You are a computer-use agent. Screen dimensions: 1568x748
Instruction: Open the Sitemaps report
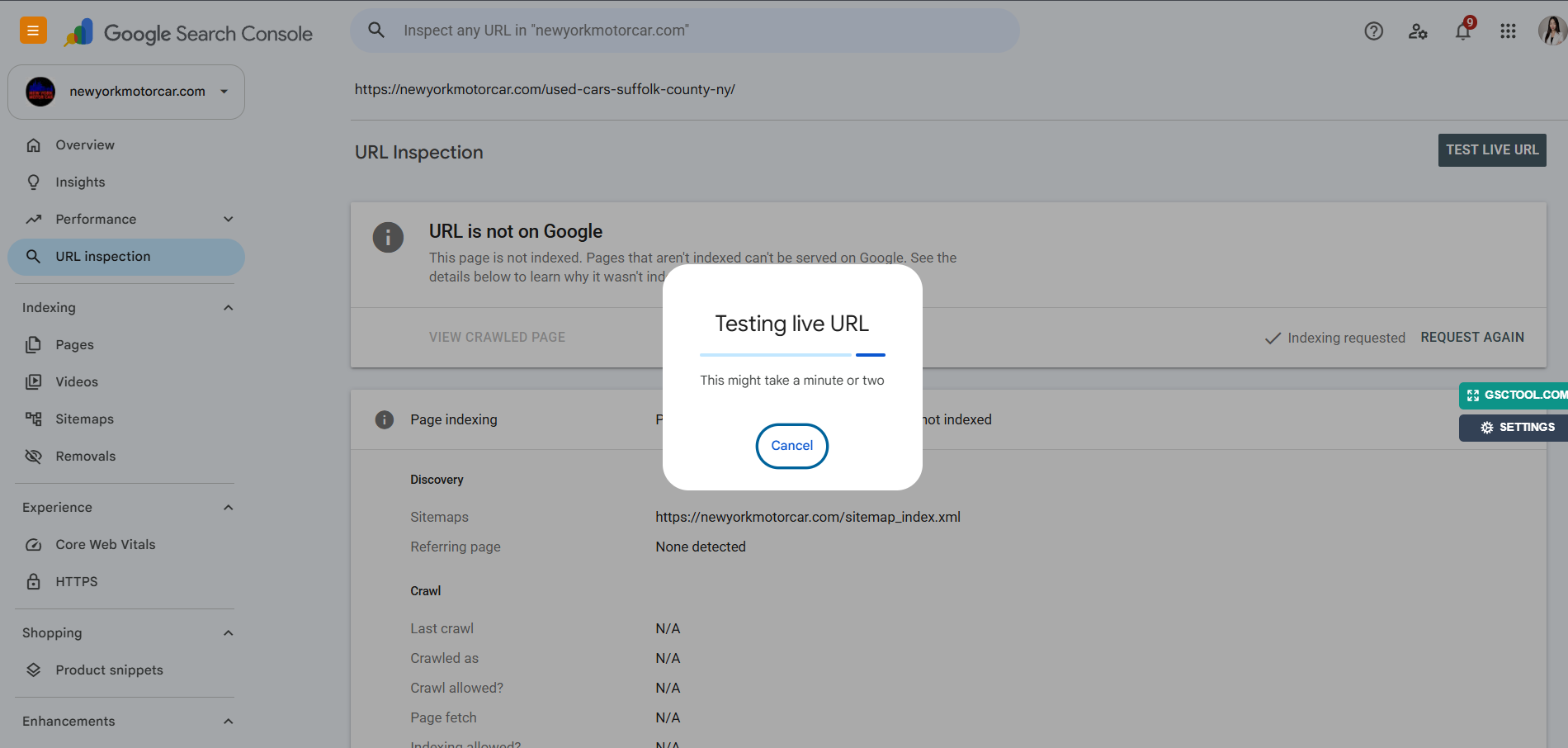tap(126, 419)
